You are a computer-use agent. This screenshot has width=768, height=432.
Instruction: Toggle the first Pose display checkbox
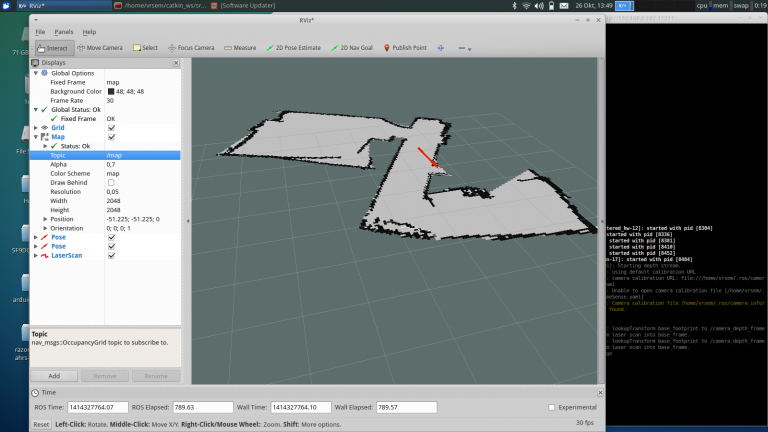112,237
